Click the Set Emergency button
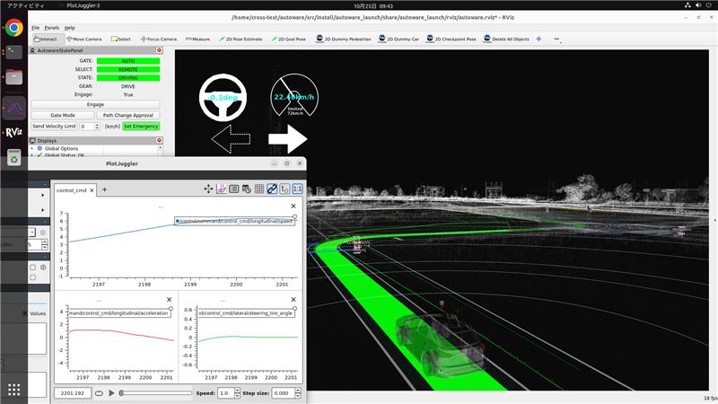718x404 pixels. point(141,126)
